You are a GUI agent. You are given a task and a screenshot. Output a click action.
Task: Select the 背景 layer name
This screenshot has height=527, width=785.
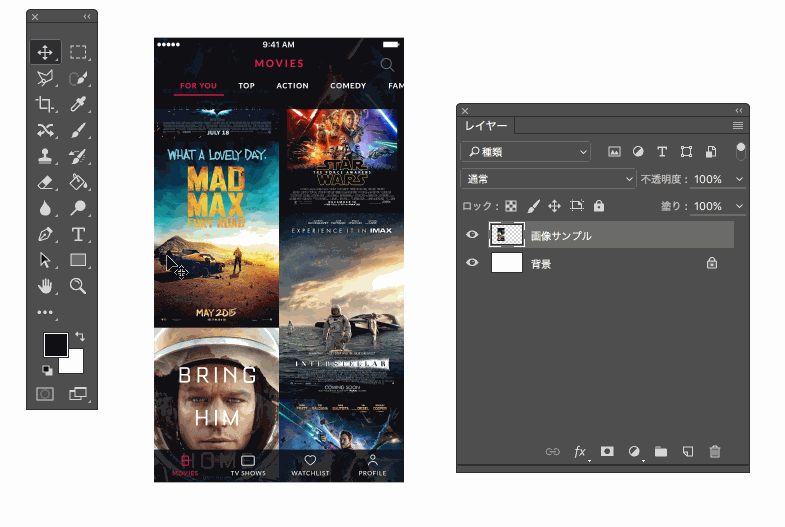point(541,264)
